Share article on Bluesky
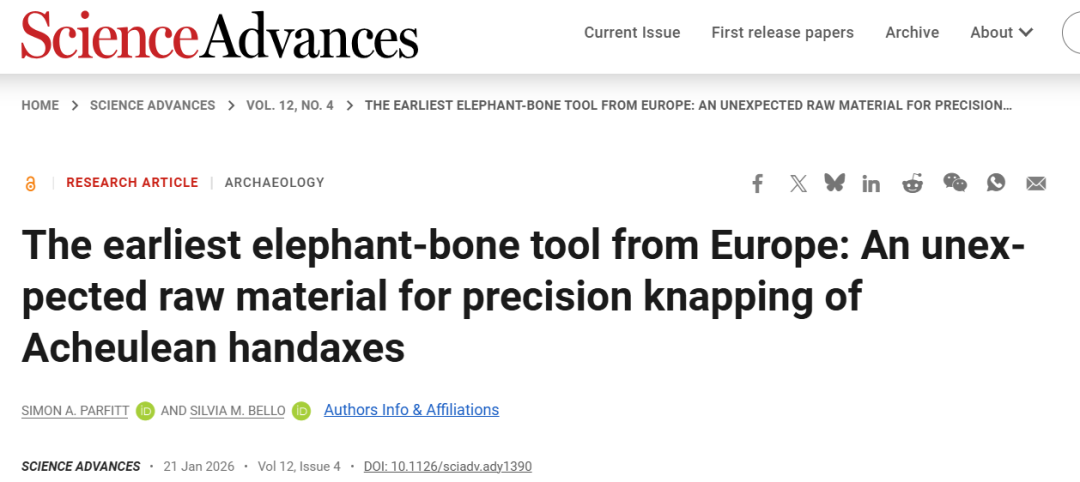1080x482 pixels. click(x=834, y=183)
